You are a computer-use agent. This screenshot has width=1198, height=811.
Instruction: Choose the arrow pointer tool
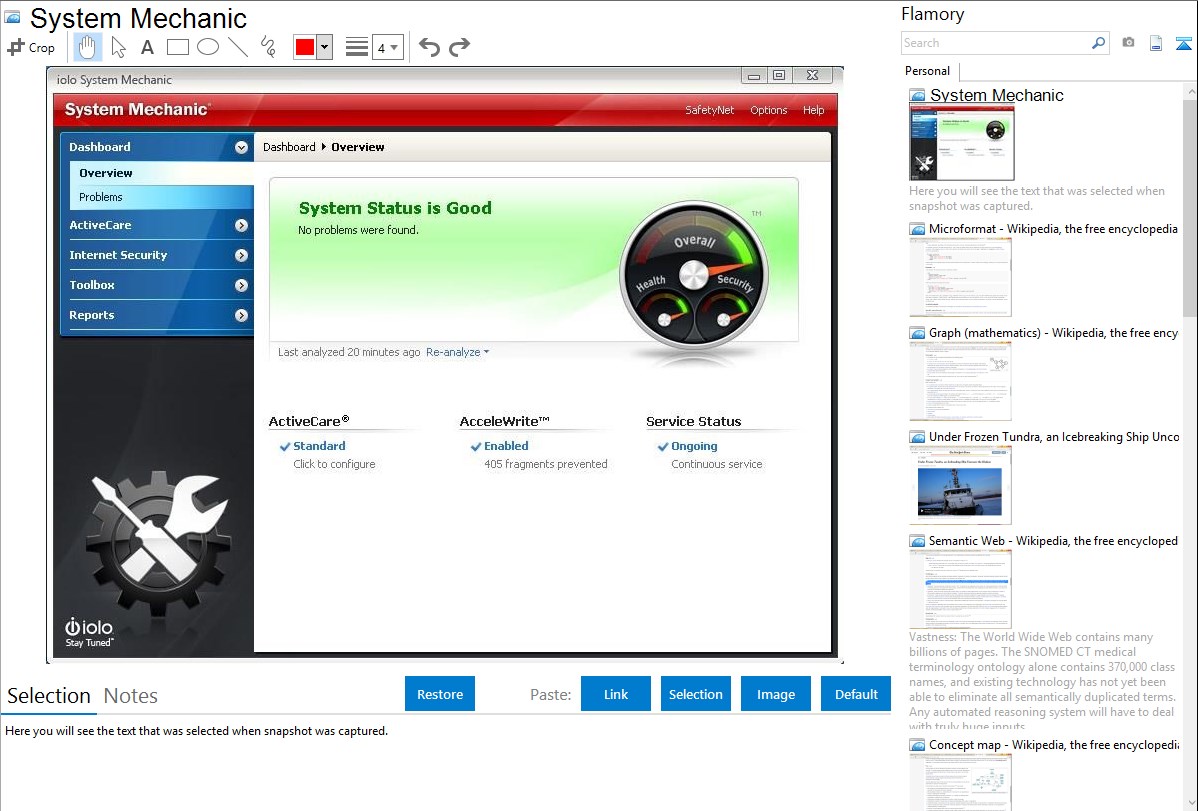(x=118, y=47)
